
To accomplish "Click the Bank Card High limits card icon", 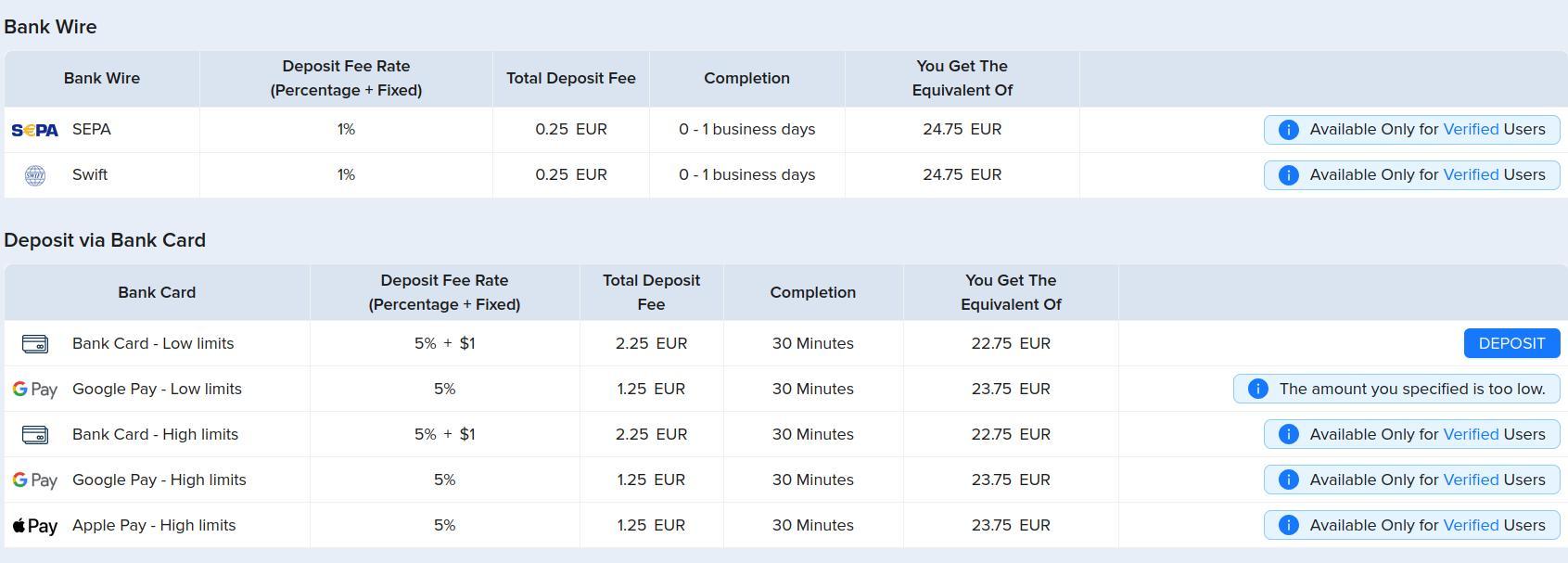I will (34, 435).
